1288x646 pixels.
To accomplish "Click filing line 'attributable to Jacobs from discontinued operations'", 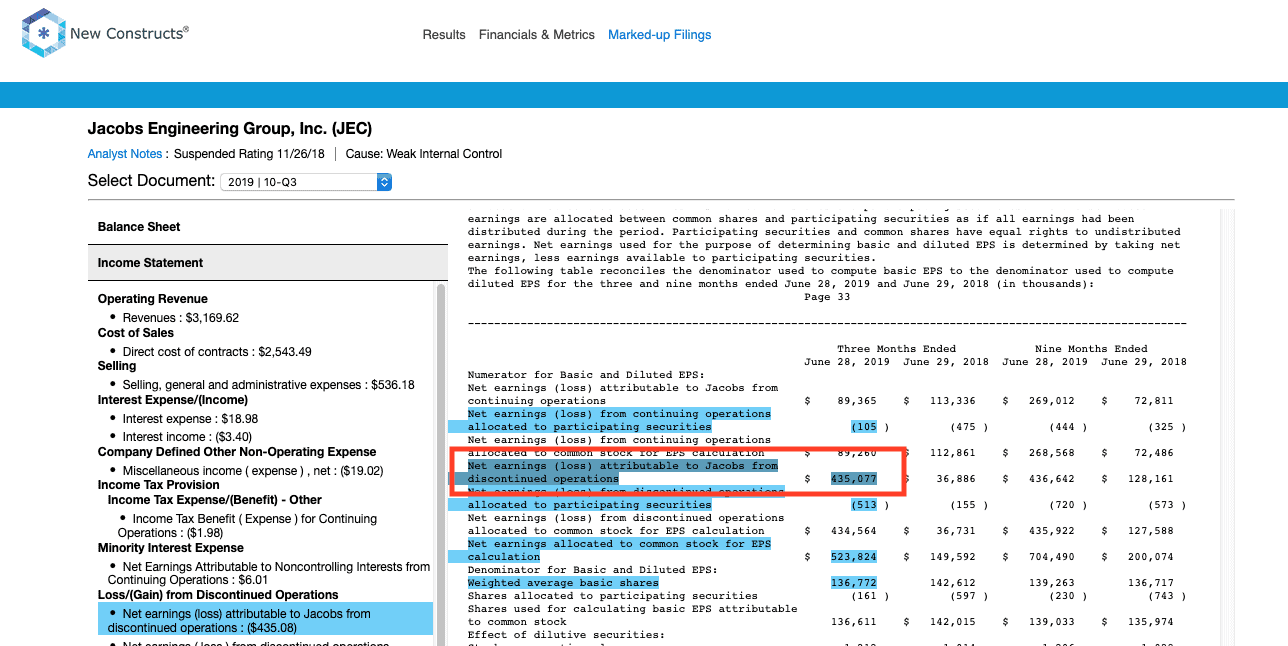I will 622,472.
